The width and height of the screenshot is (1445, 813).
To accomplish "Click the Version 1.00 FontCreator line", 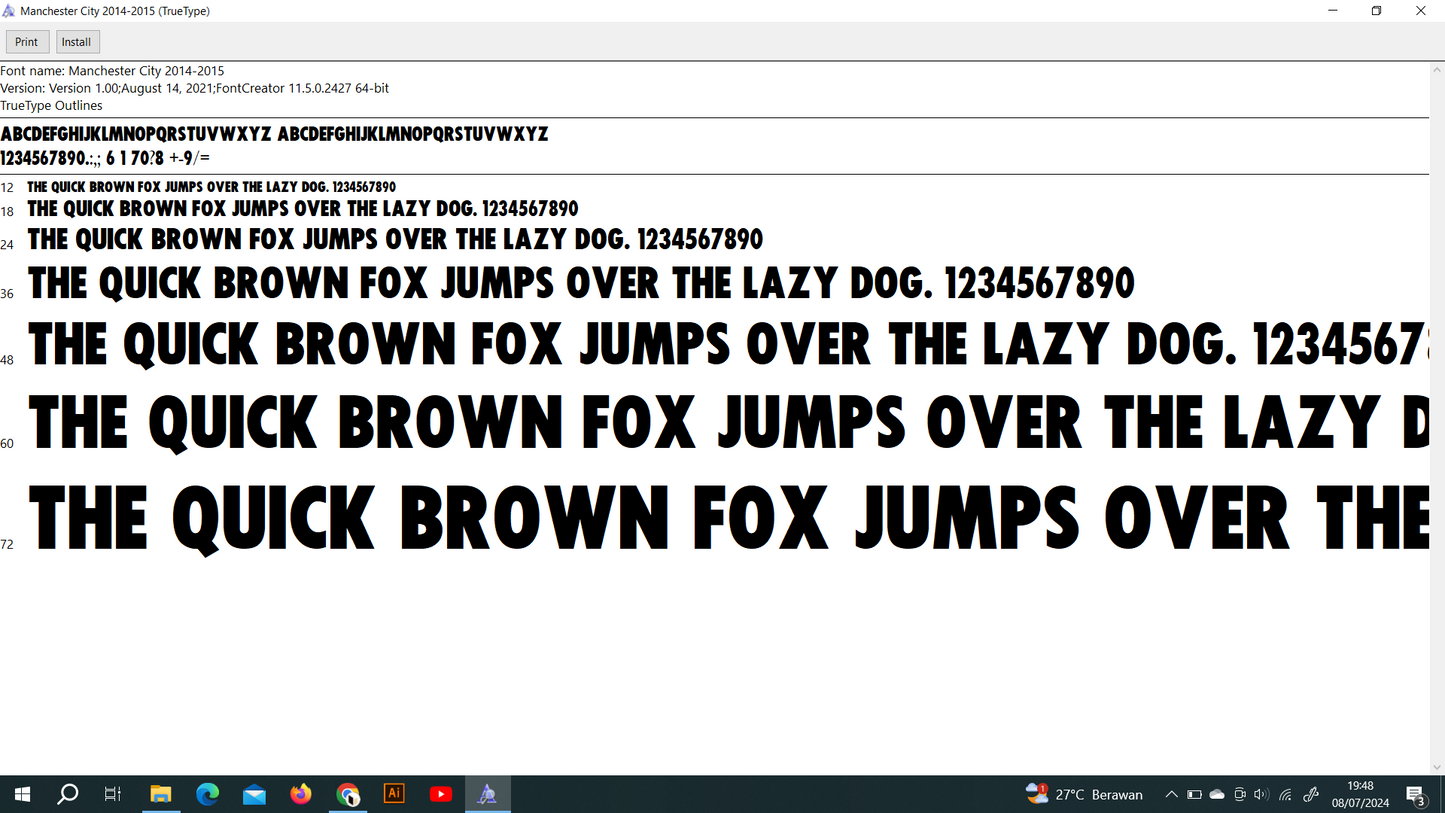I will [194, 88].
